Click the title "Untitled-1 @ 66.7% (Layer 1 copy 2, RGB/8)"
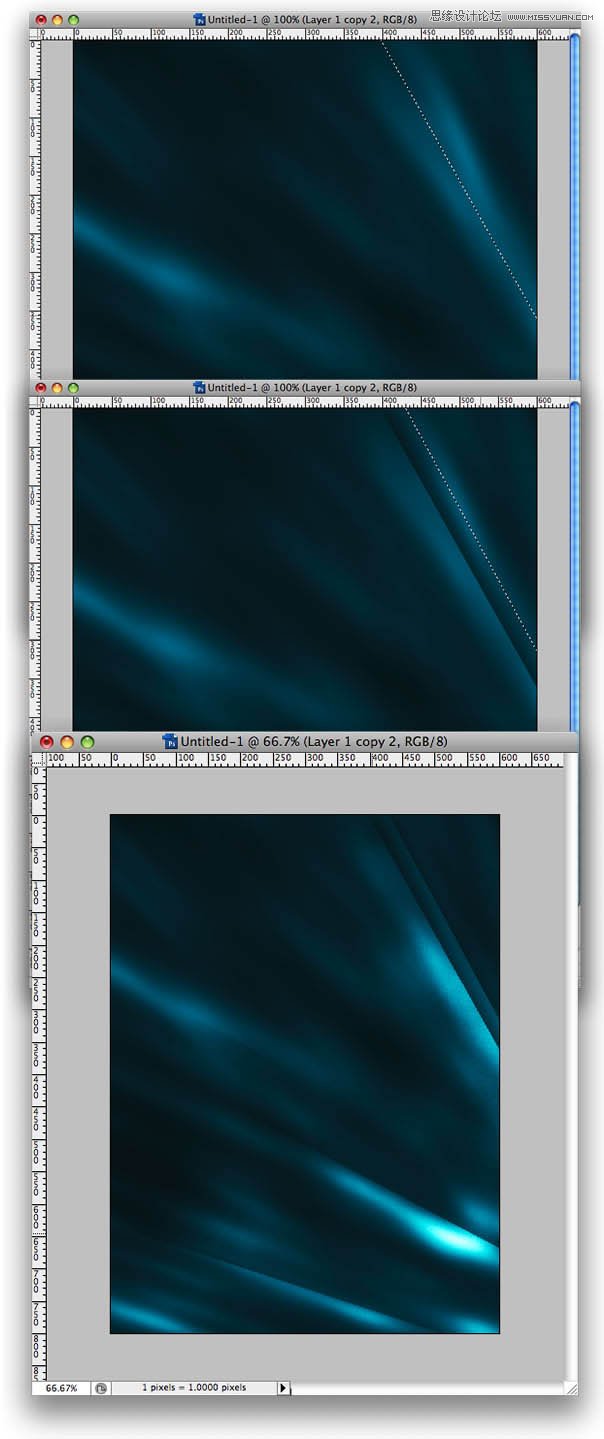Viewport: 604px width, 1439px height. (314, 742)
